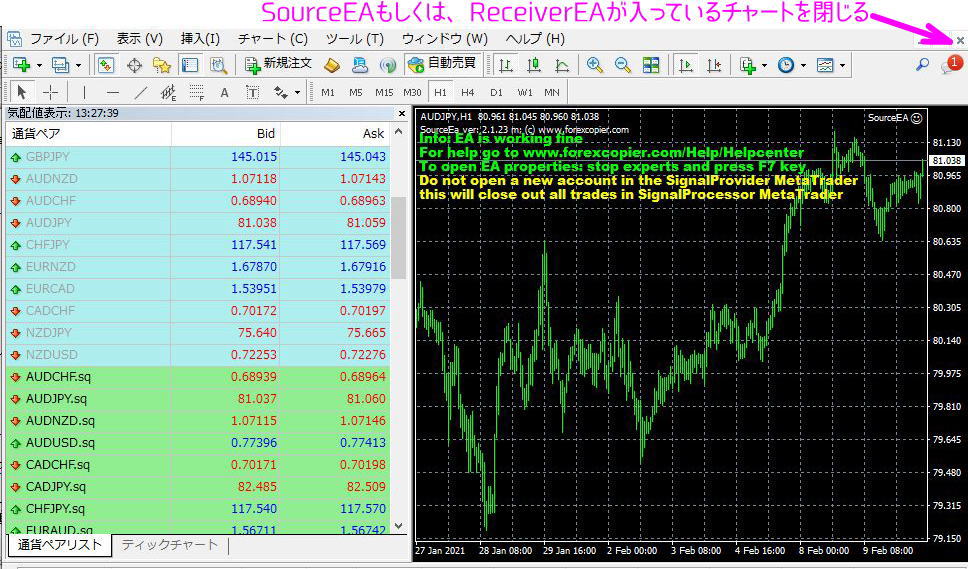Expand the templates dropdown
Image resolution: width=968 pixels, height=569 pixels.
(x=842, y=66)
